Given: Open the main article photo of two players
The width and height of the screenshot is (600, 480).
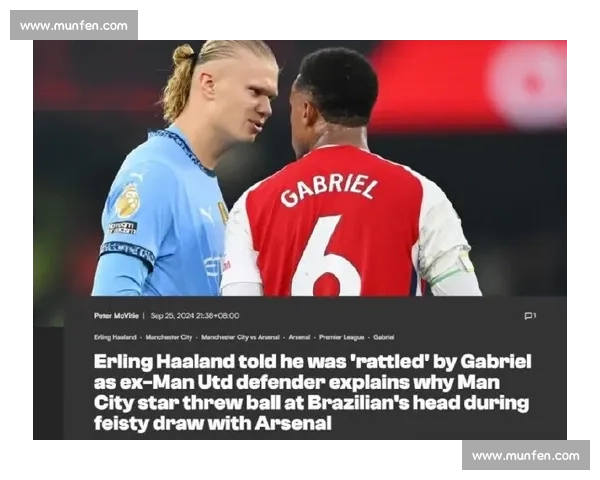Looking at the screenshot, I should click(x=300, y=168).
